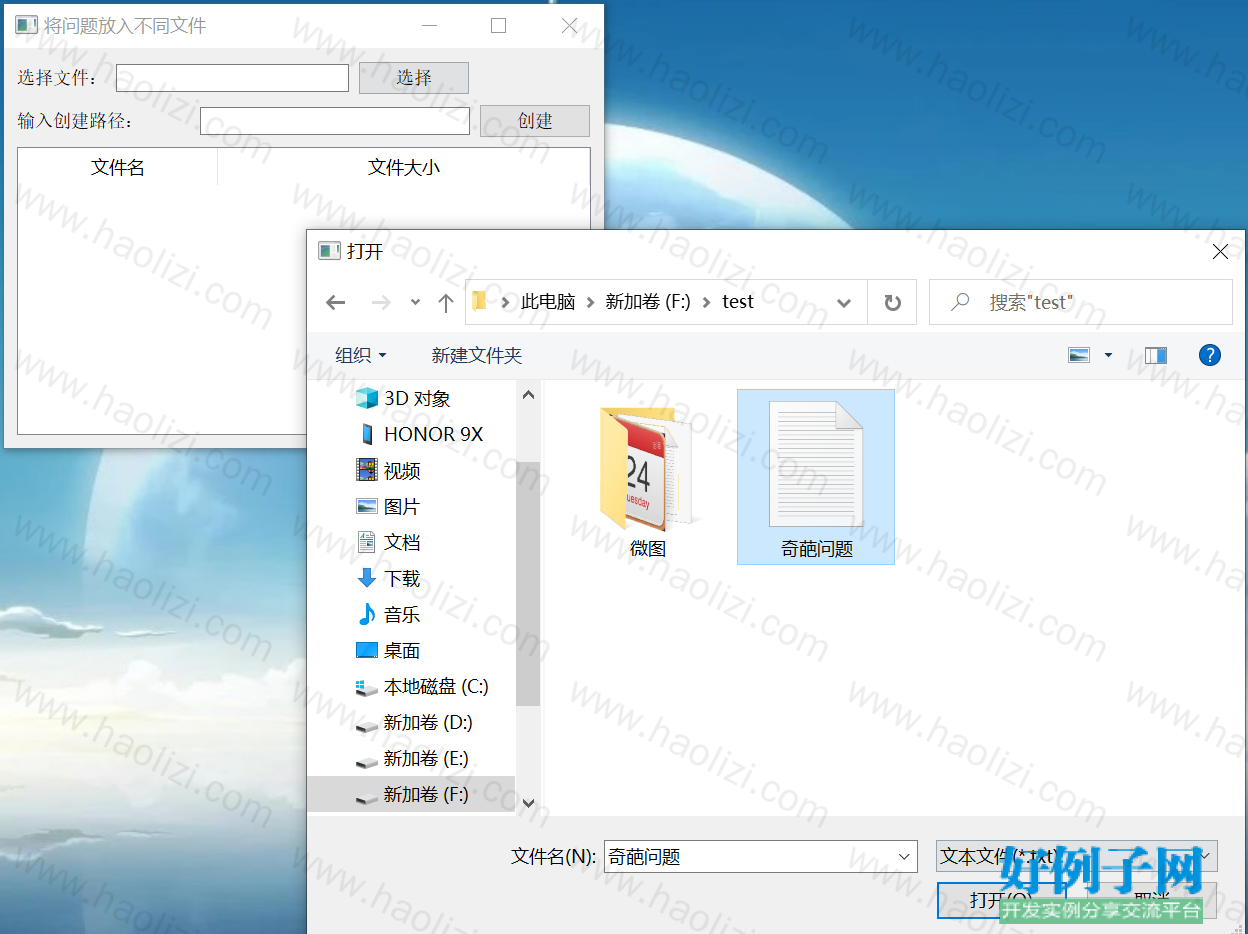
Task: Go back using the back arrow
Action: [336, 302]
